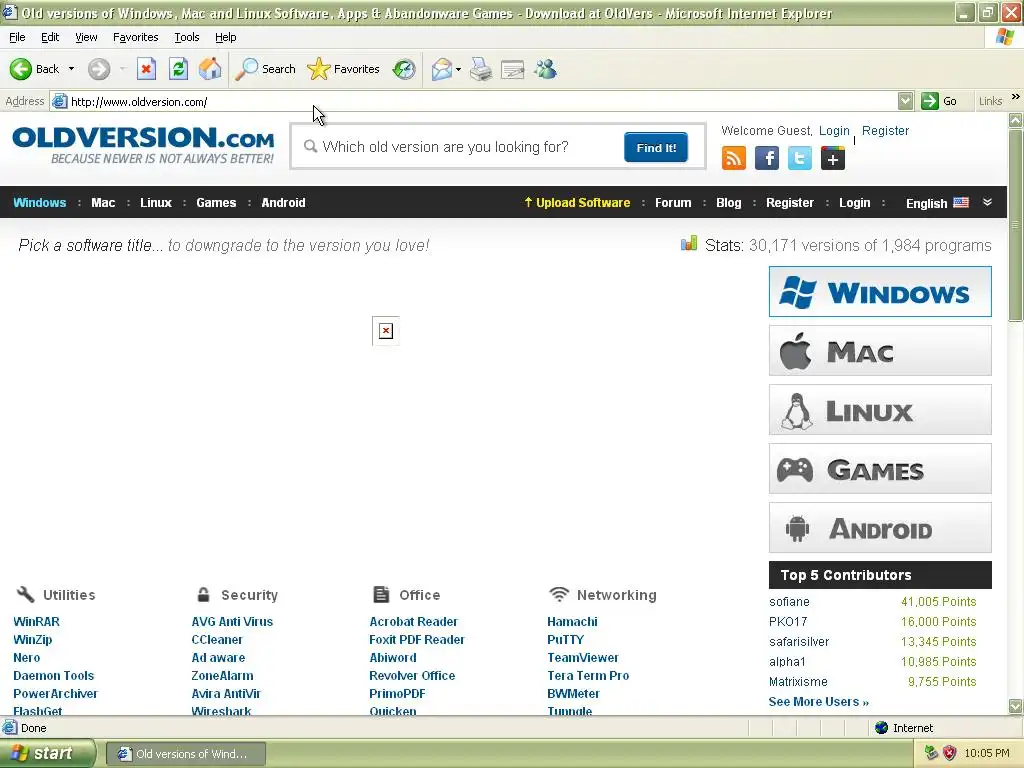This screenshot has height=768, width=1024.
Task: Select the Windows tab in site navigation
Action: tap(40, 202)
